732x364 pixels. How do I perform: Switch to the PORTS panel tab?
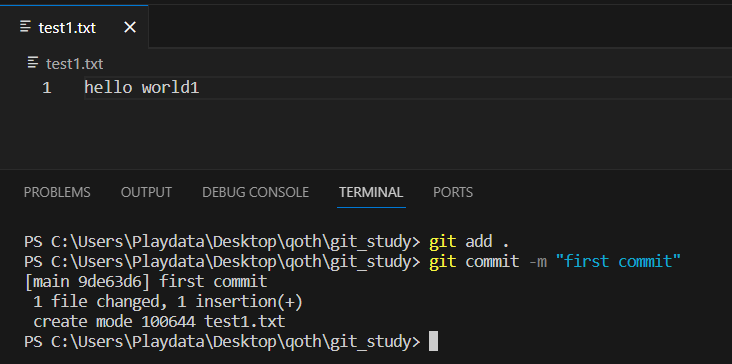pos(453,192)
